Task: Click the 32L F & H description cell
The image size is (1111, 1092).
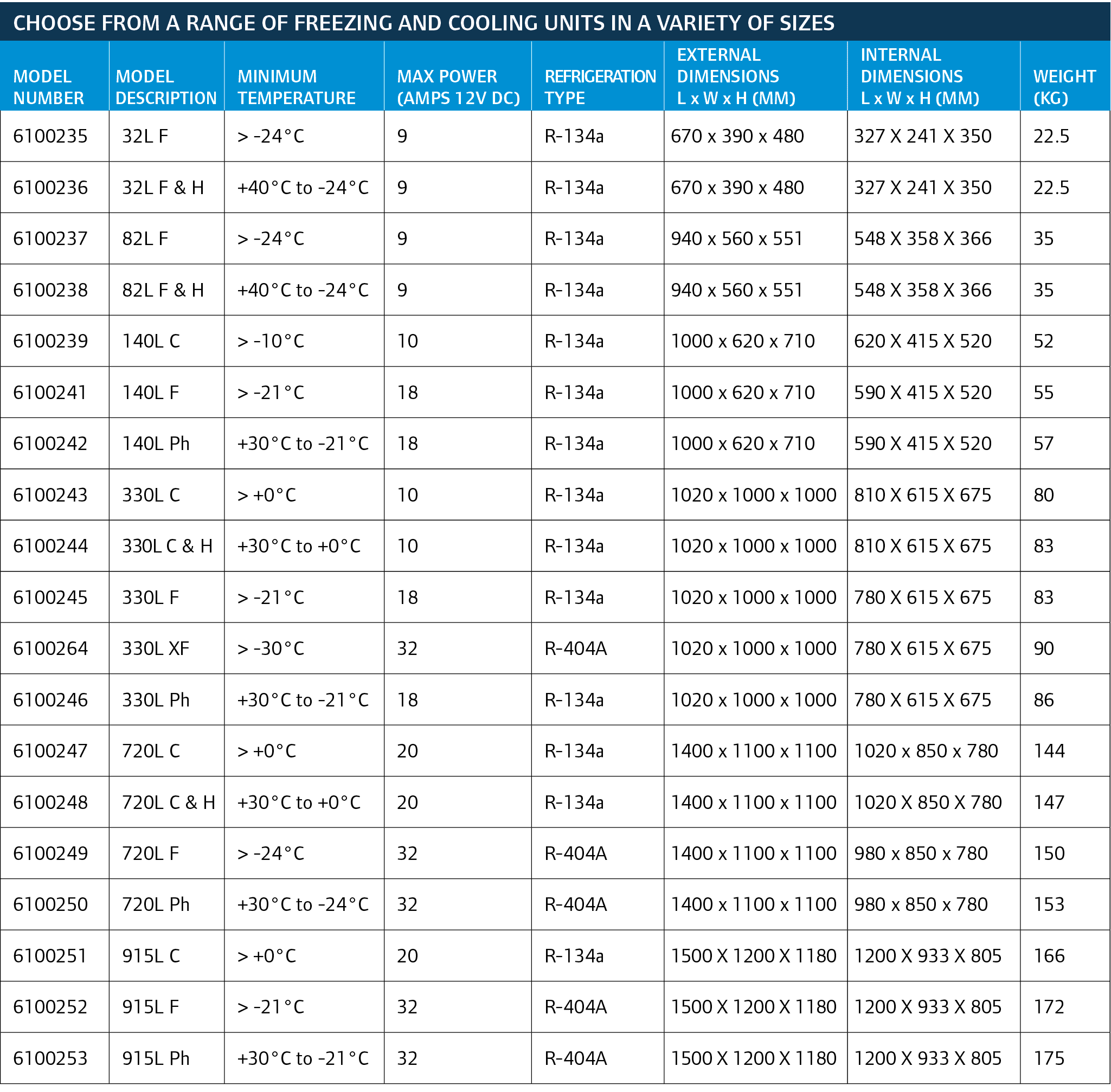Action: click(163, 188)
